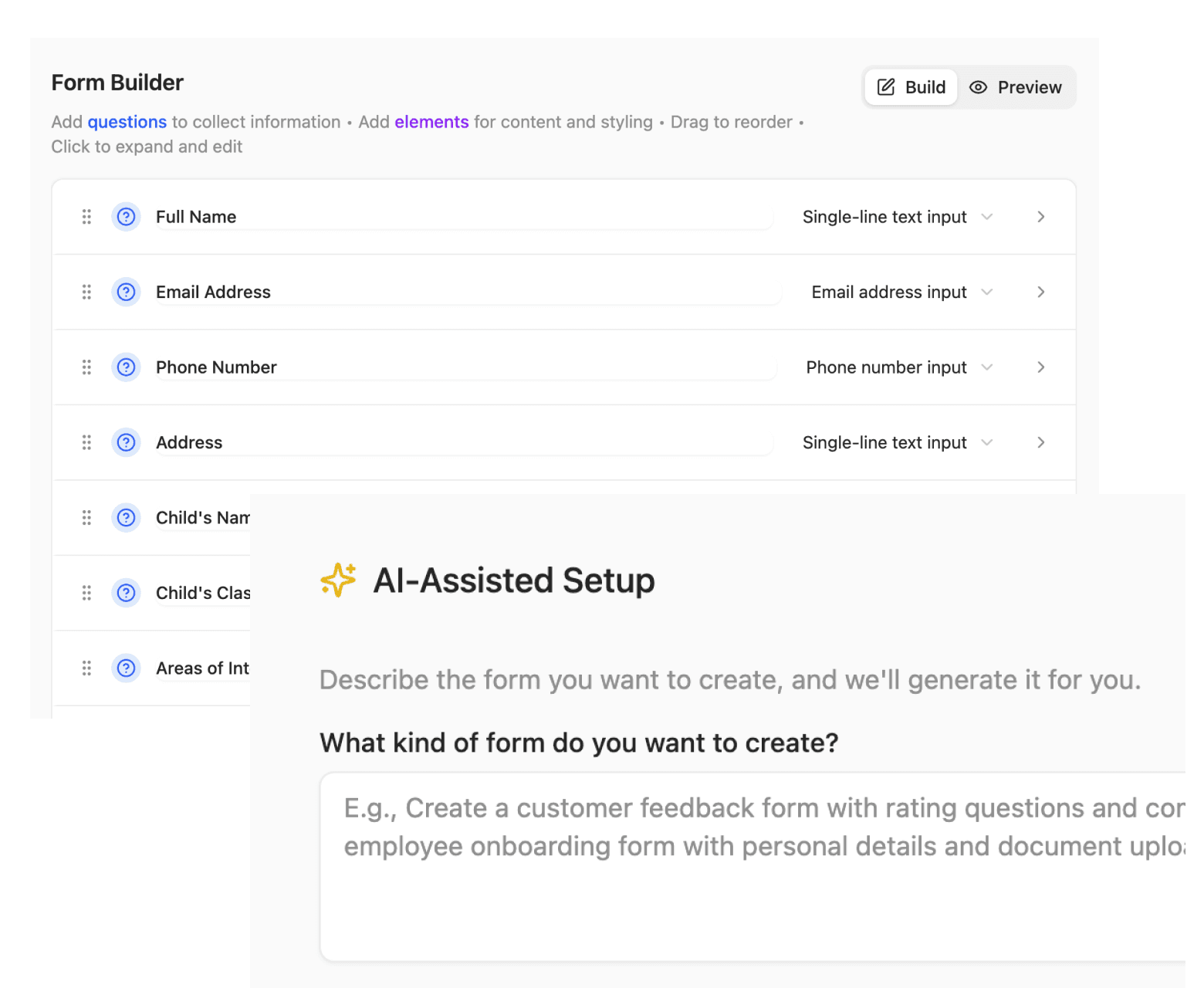
Task: Click the drag handle on the Address row
Action: click(86, 442)
